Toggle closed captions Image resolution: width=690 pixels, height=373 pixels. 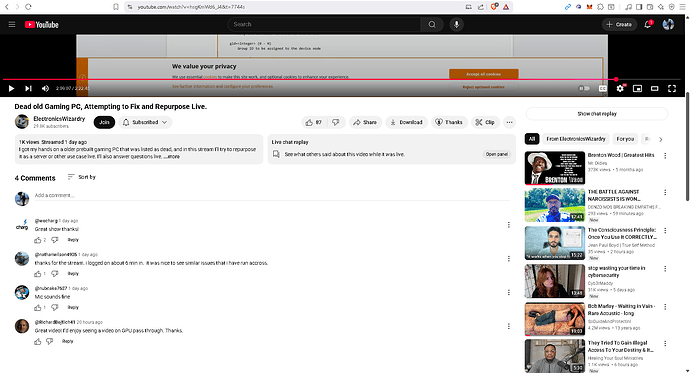point(602,88)
